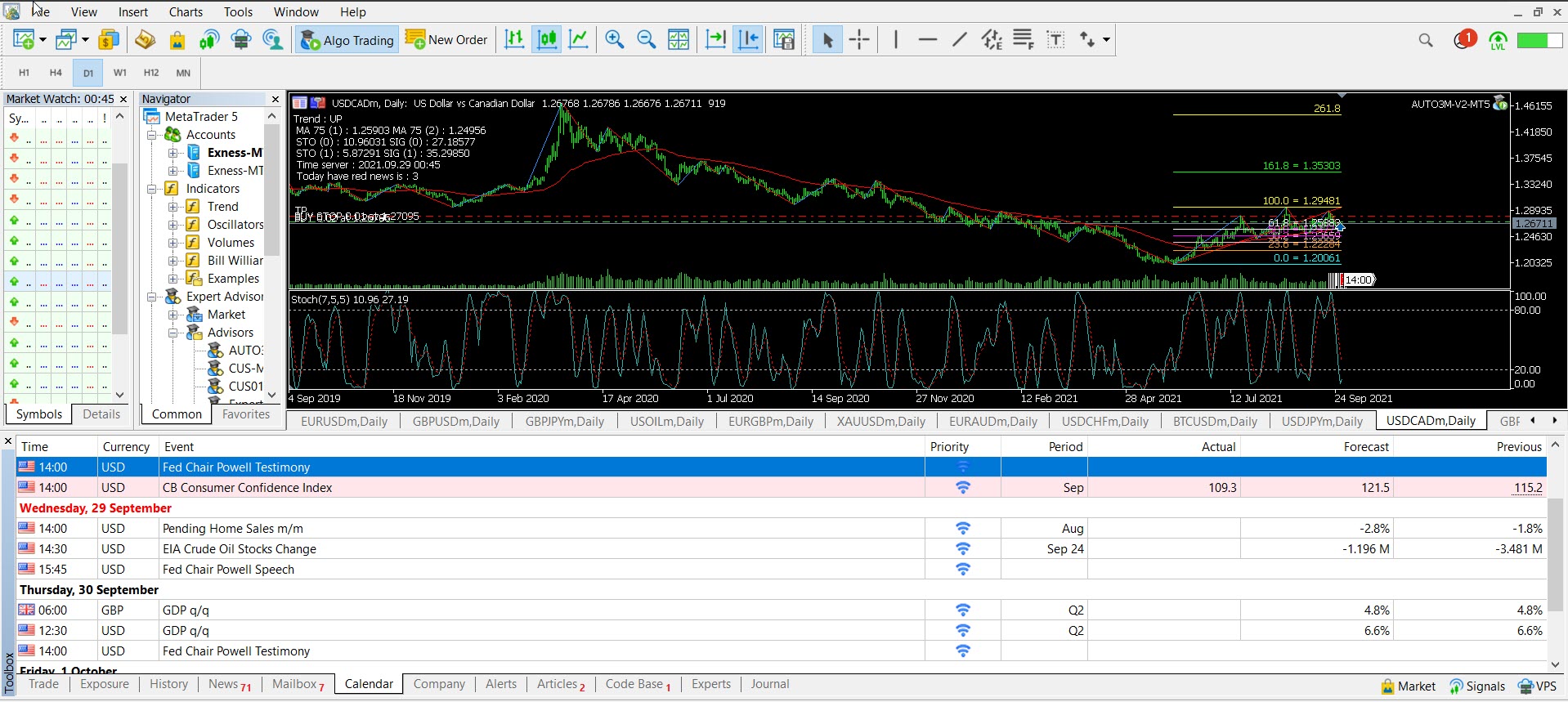The height and width of the screenshot is (702, 1568).
Task: Open the VPS cloud hosting icon
Action: pos(241,39)
